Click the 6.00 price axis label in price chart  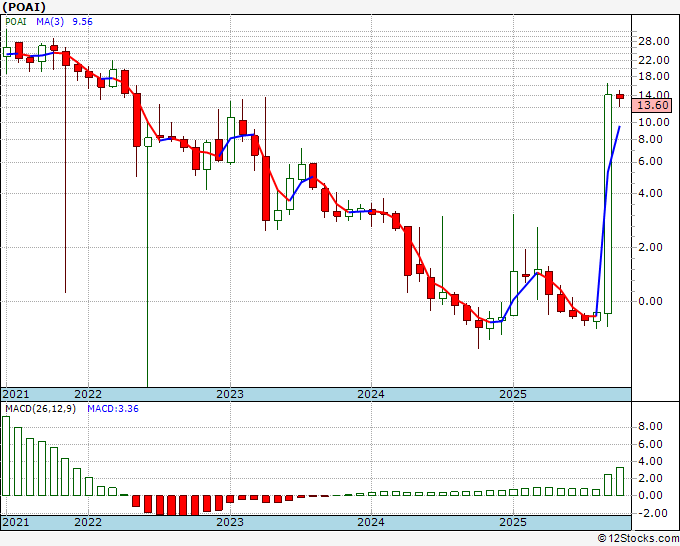tap(651, 161)
